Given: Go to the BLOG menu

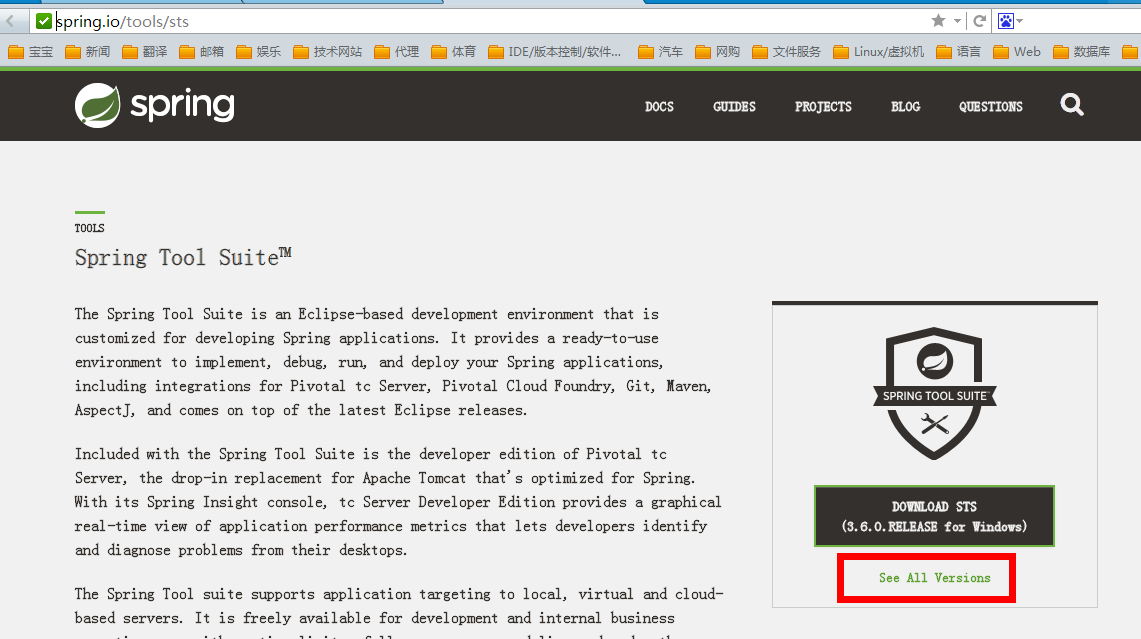Looking at the screenshot, I should 905,106.
